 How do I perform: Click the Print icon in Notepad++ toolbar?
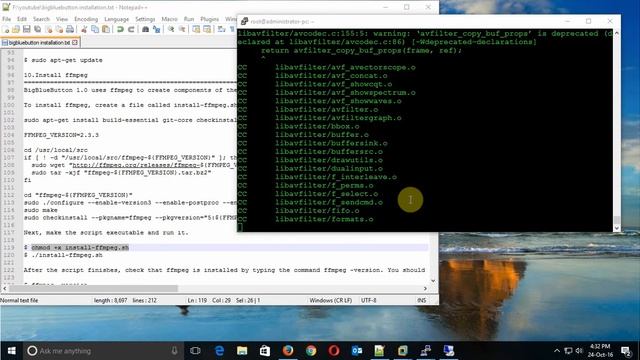[70, 29]
